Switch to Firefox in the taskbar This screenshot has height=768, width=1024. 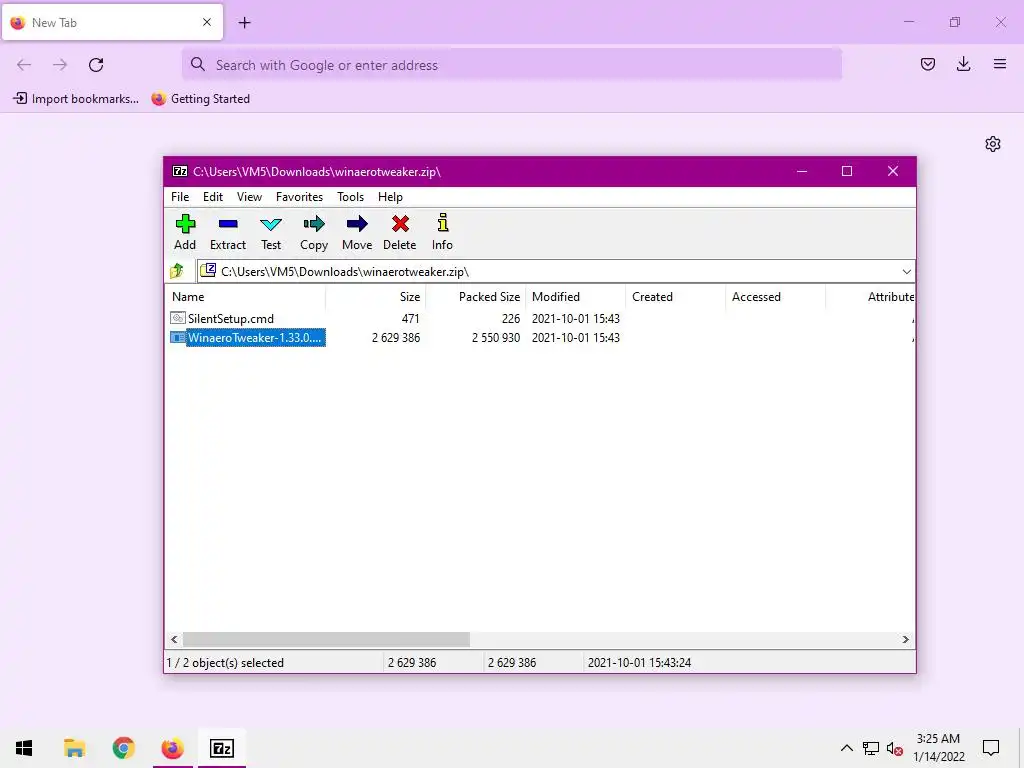172,748
